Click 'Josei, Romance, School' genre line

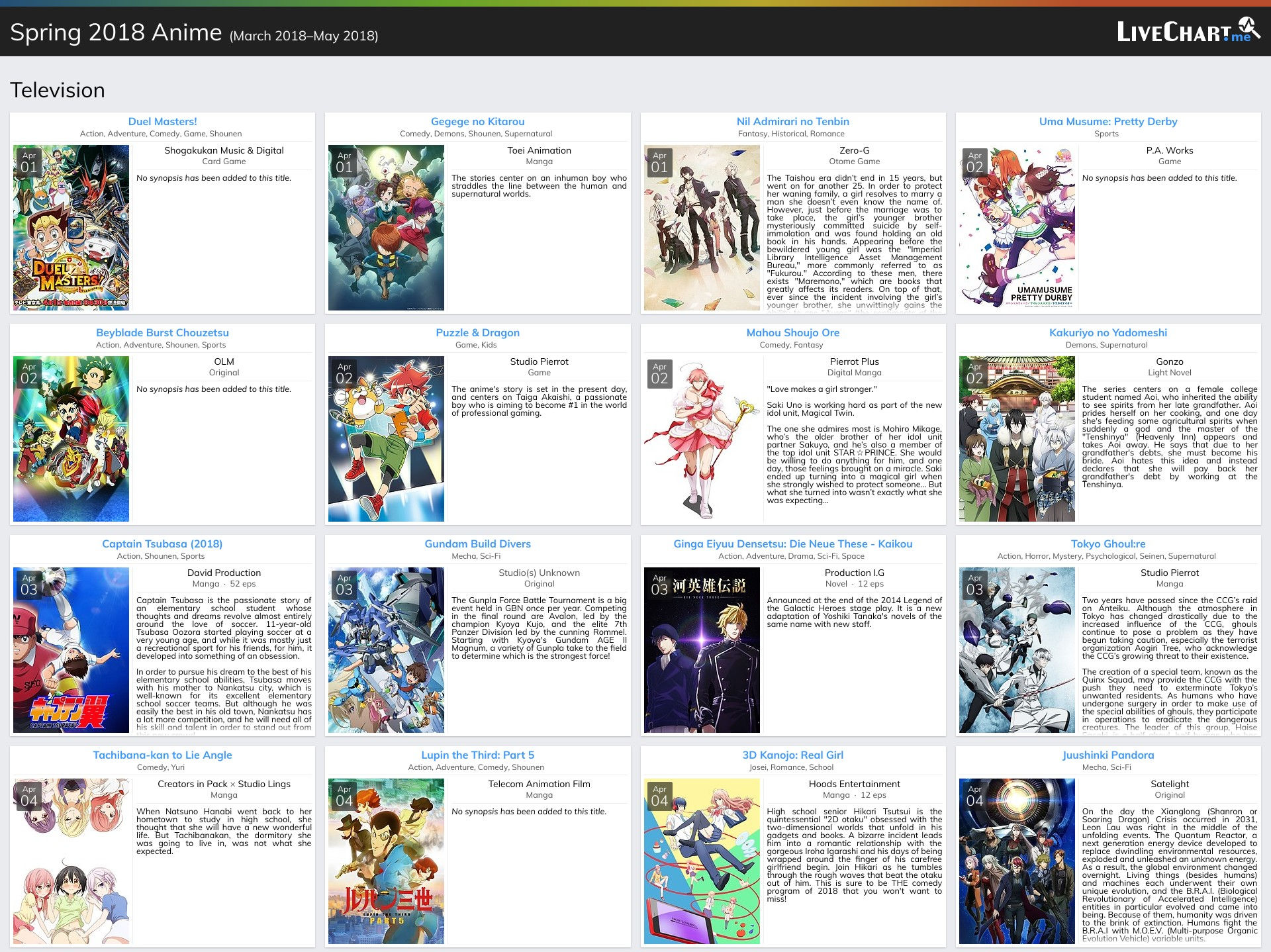click(791, 767)
